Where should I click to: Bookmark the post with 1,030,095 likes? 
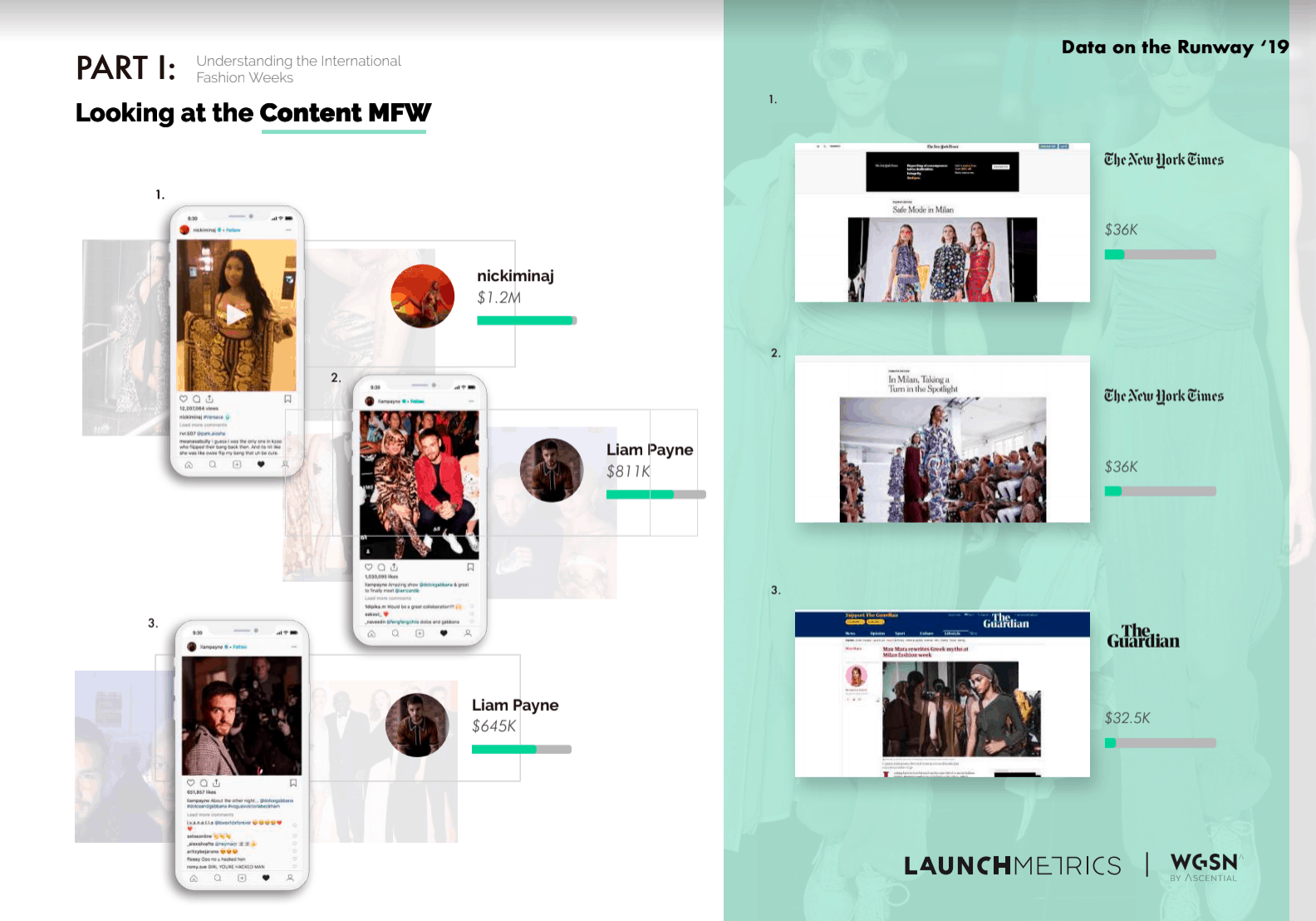(470, 567)
